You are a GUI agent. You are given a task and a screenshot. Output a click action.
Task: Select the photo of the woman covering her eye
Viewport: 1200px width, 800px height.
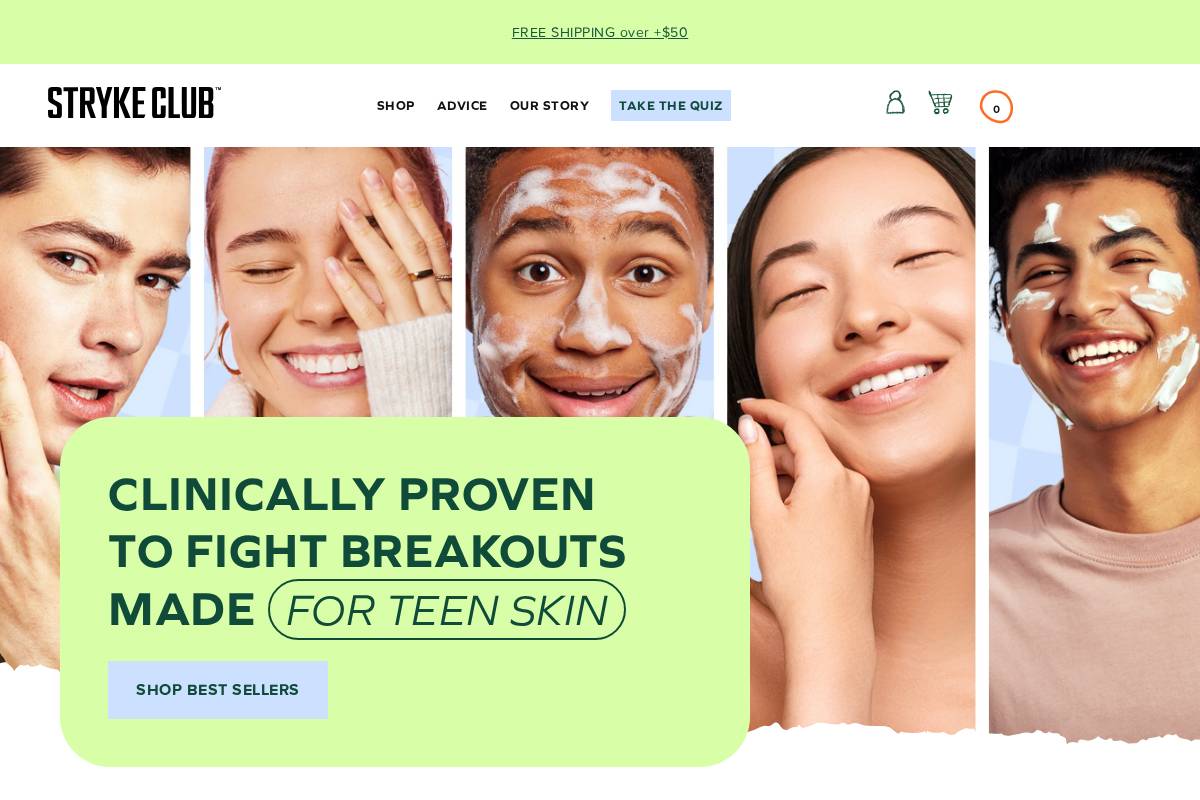[x=328, y=282]
